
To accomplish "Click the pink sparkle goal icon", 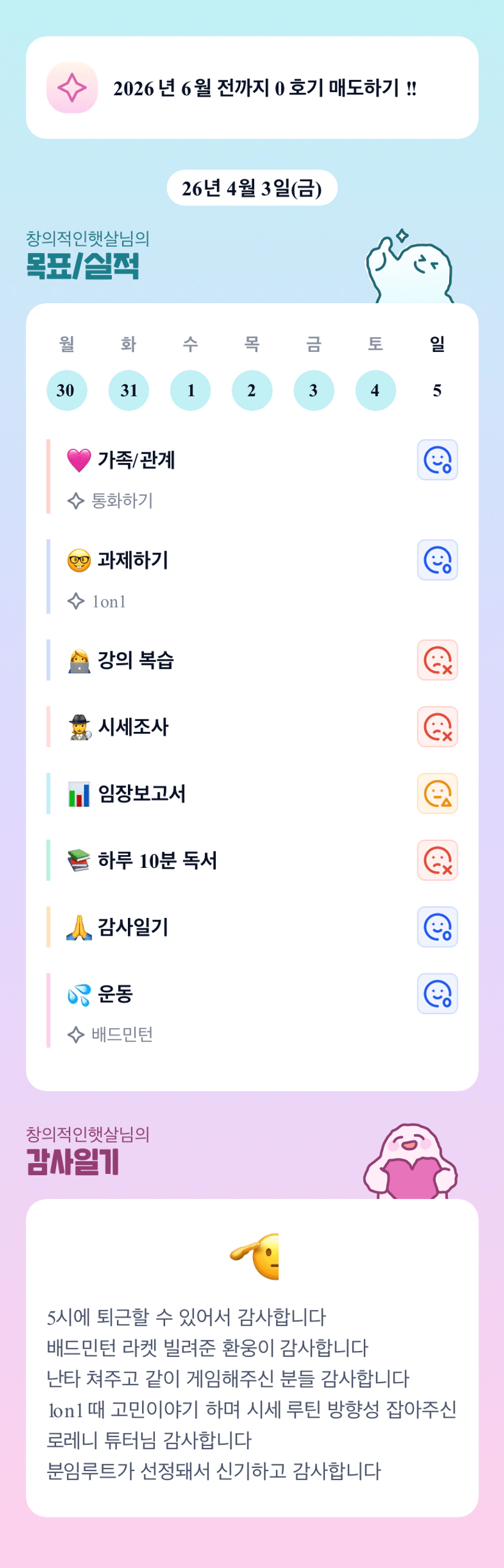I will click(72, 88).
